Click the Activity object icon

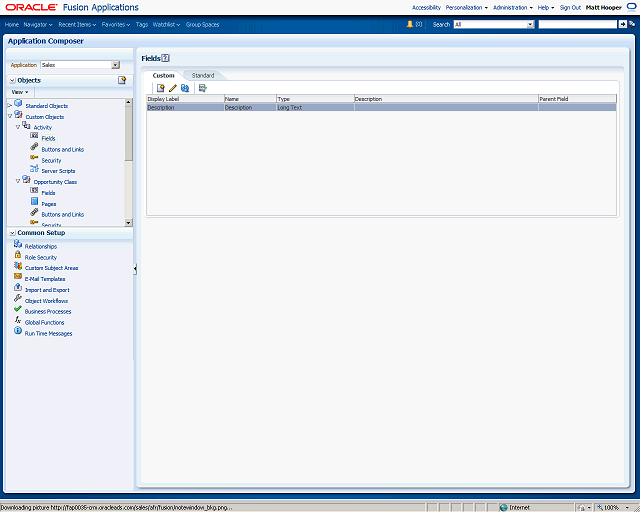(26, 125)
